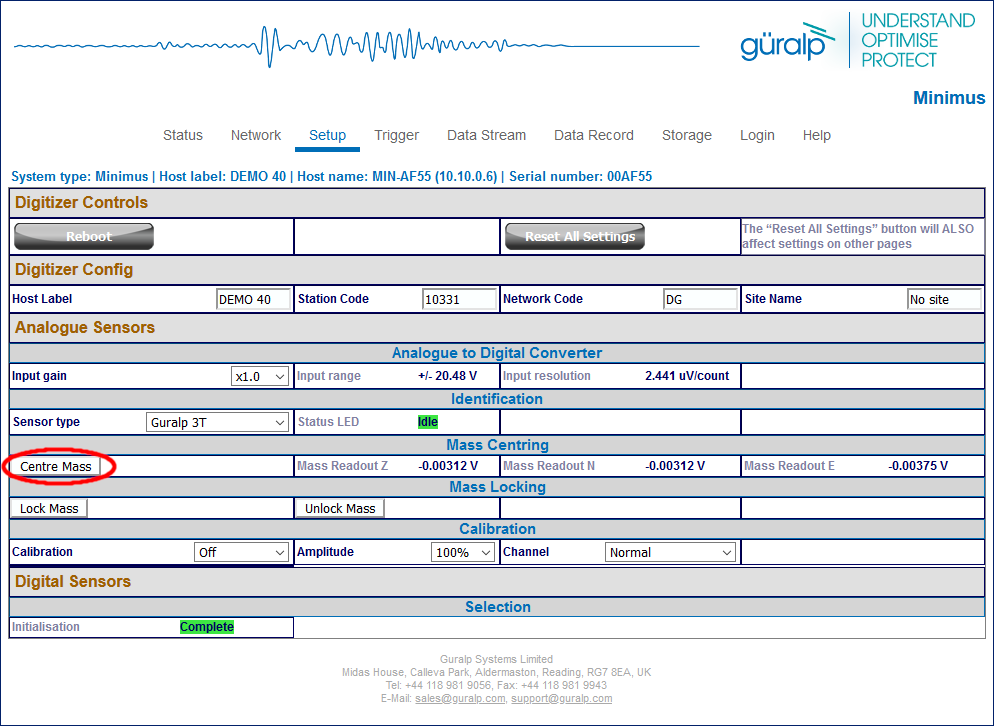
Task: Open the Calibration Off dropdown
Action: click(242, 552)
